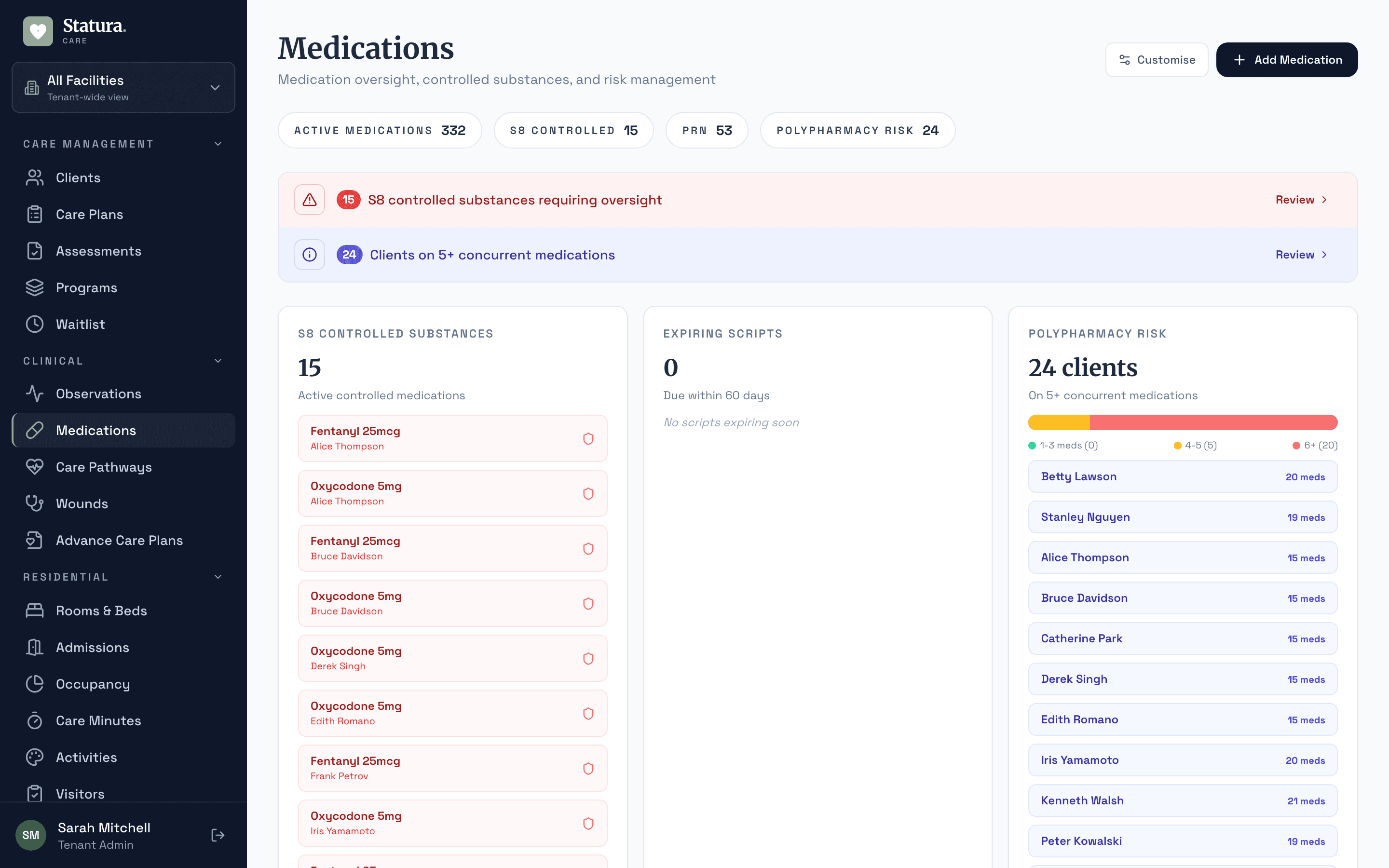
Task: Click the Customise button
Action: [1157, 60]
